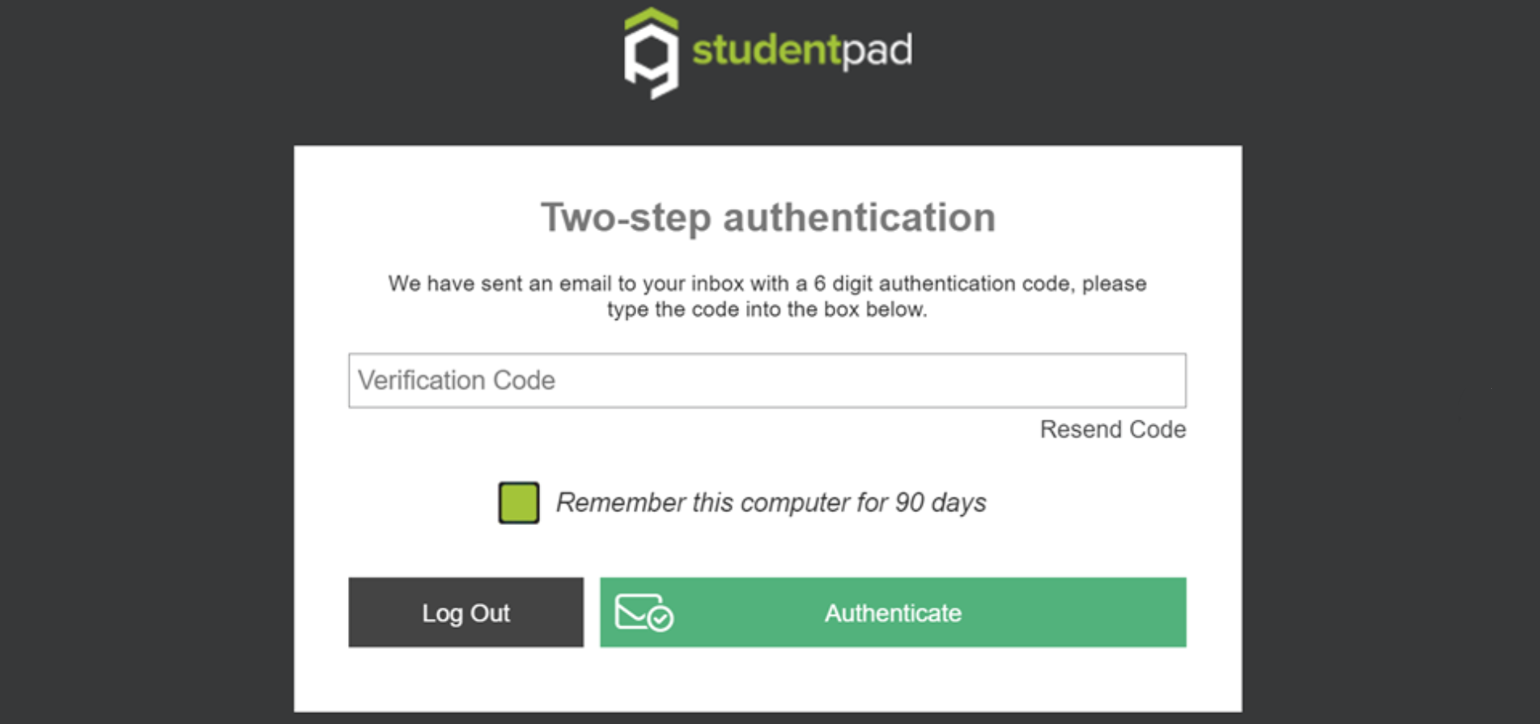
Task: Click the "Verification Code" placeholder text
Action: (x=457, y=381)
